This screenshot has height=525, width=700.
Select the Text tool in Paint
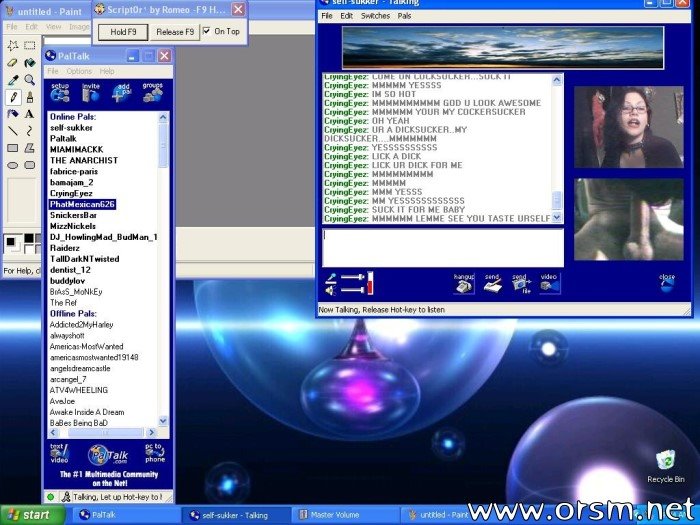click(29, 114)
